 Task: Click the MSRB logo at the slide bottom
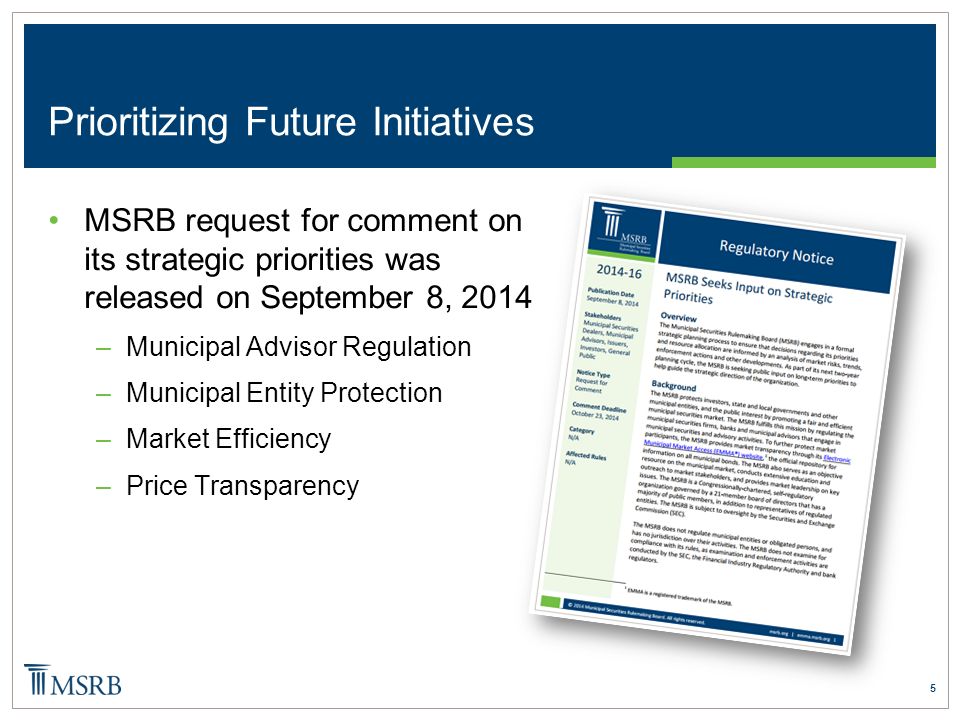click(73, 680)
